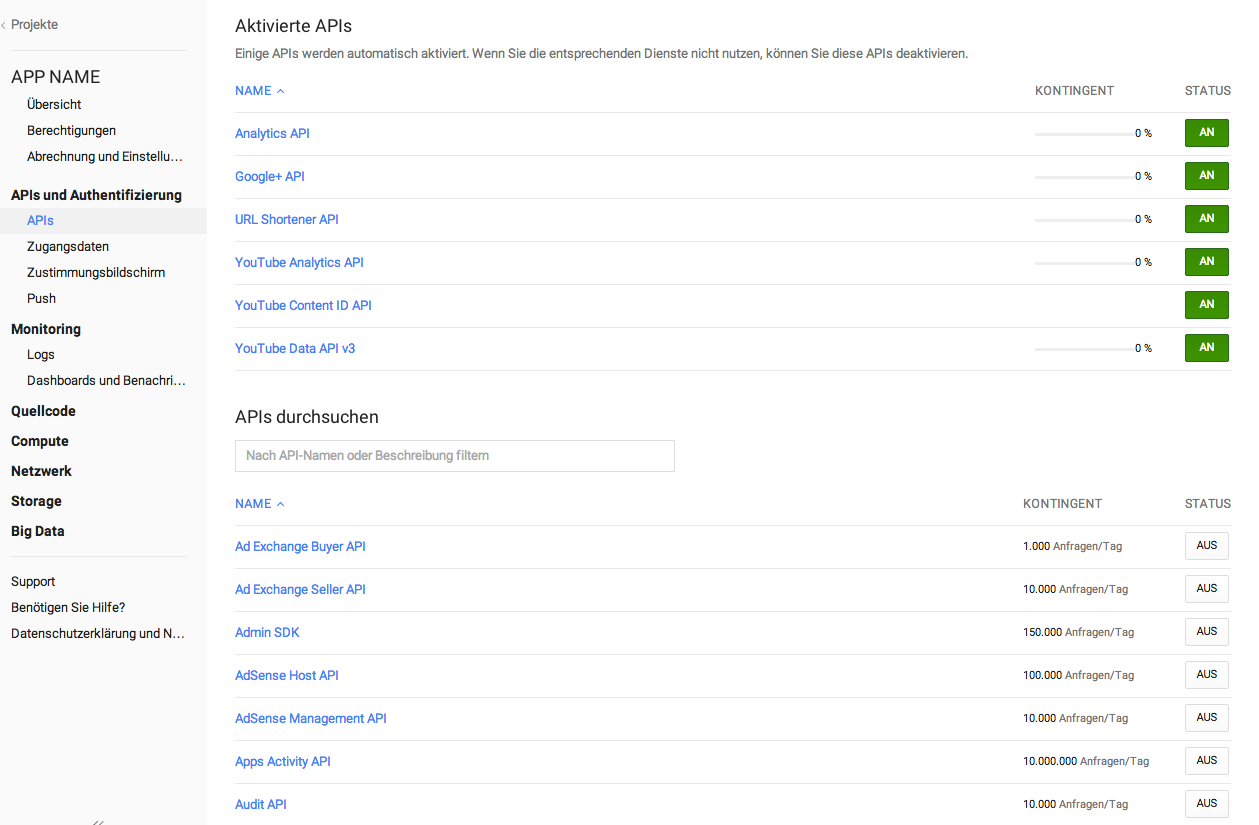
Task: Deactivate YouTube Data API v3
Action: point(1207,348)
